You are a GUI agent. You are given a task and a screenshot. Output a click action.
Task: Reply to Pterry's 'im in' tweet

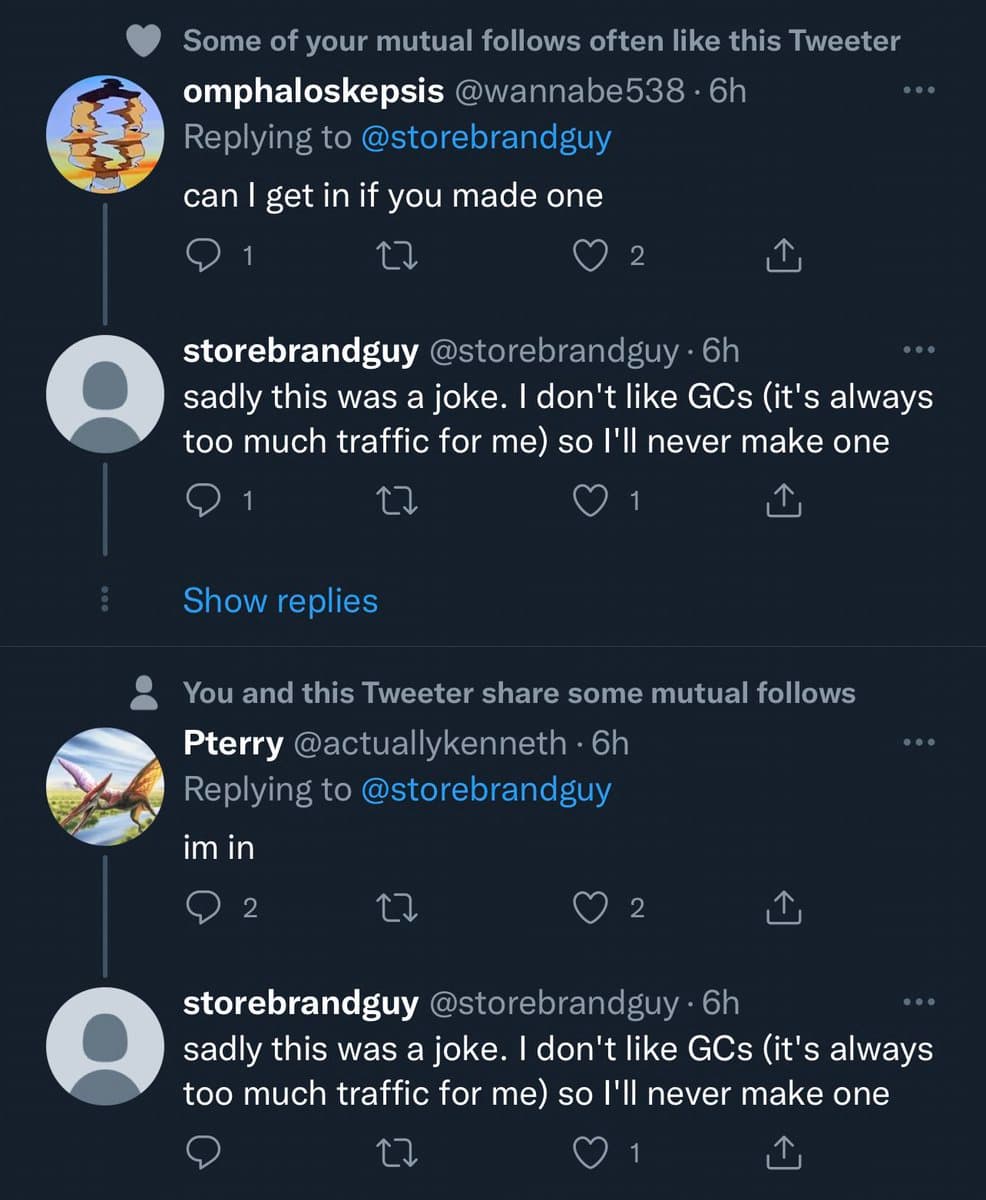click(203, 908)
